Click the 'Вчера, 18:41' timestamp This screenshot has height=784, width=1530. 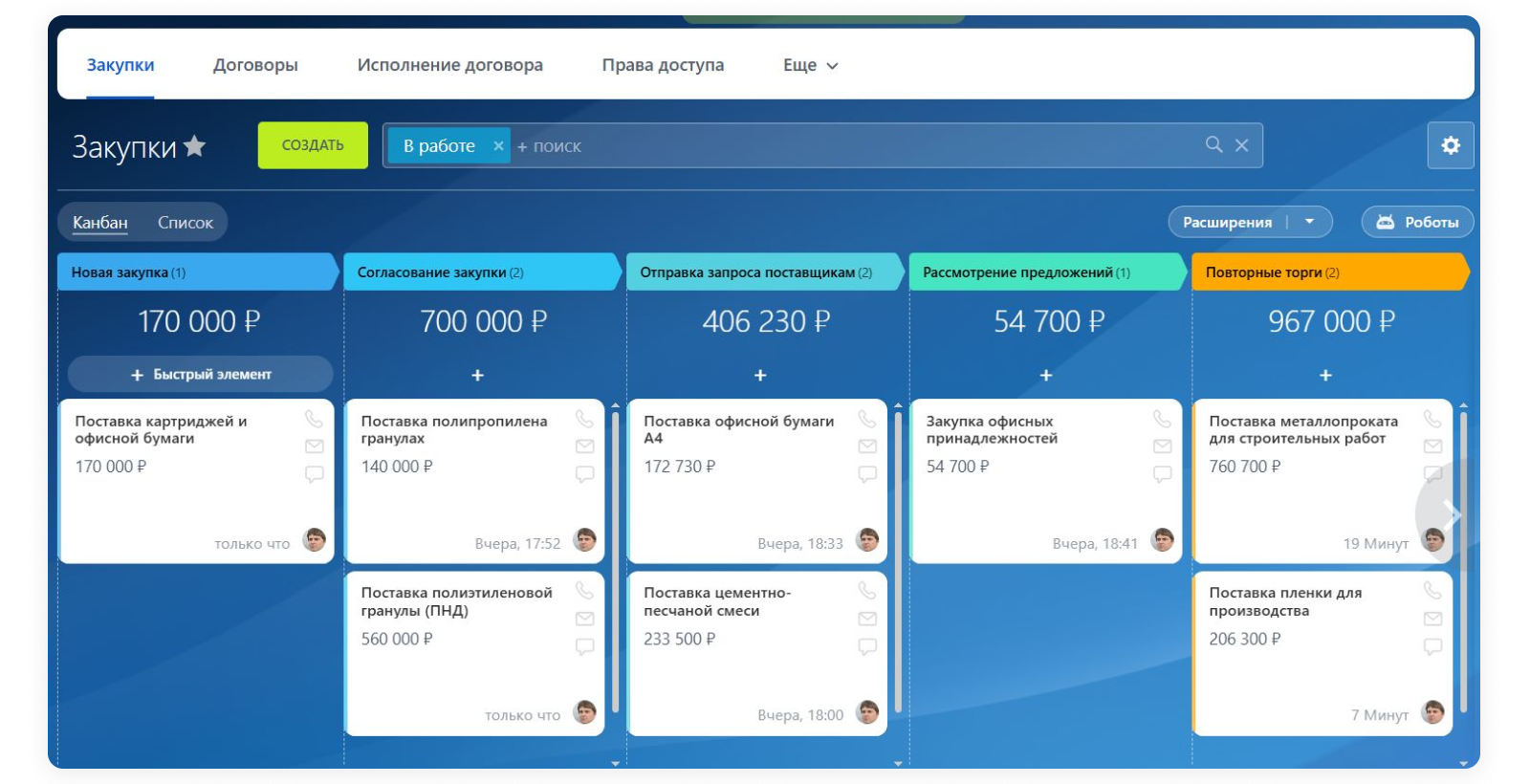pos(1095,543)
